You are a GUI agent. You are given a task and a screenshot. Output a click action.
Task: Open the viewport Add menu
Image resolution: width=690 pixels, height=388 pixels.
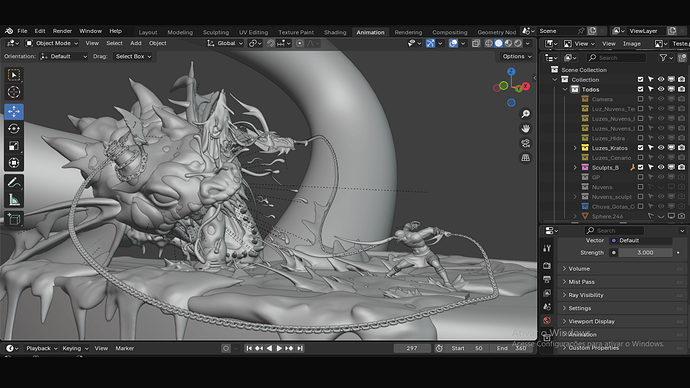136,43
